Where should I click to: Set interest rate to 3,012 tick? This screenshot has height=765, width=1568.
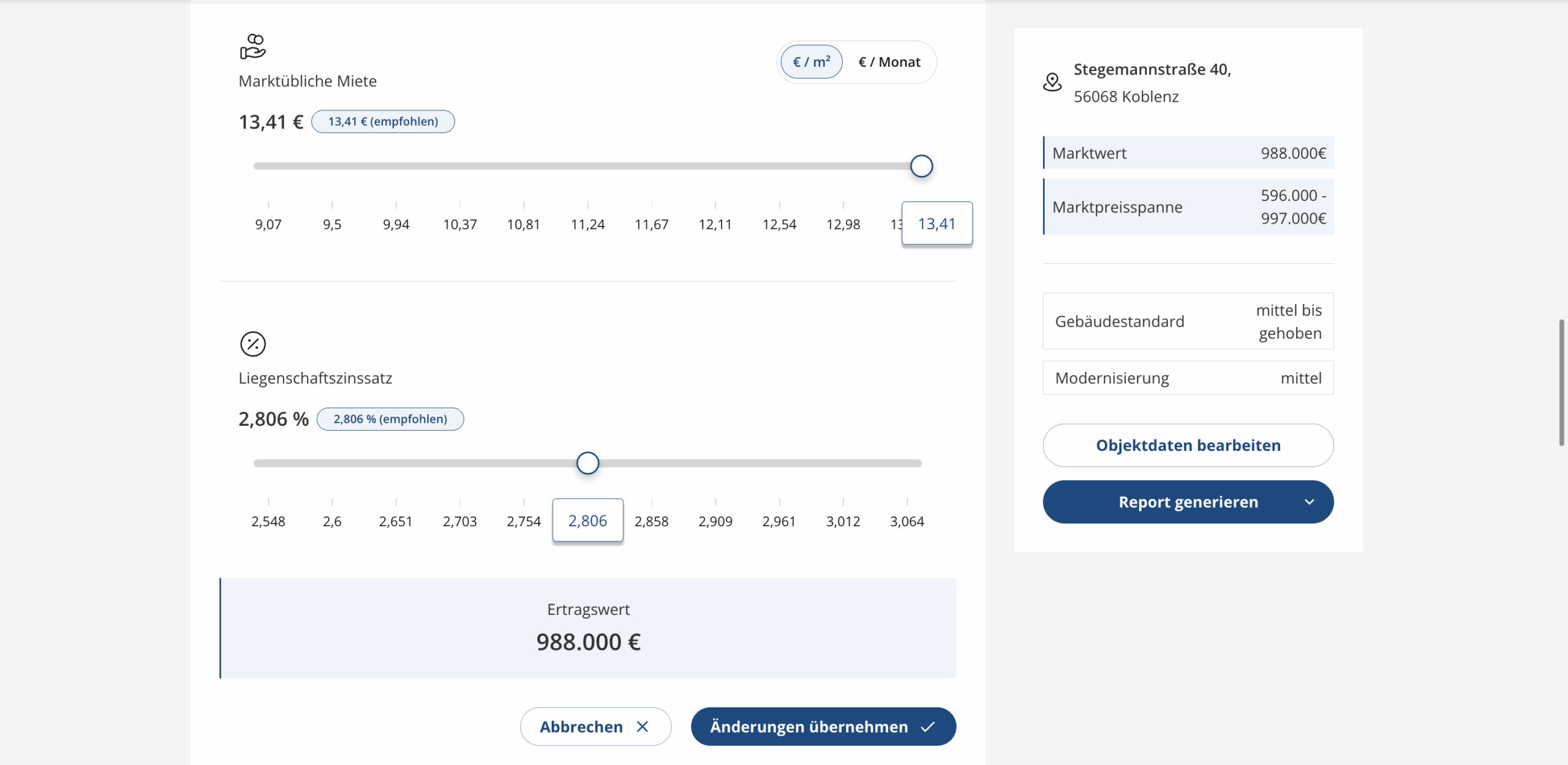click(843, 521)
